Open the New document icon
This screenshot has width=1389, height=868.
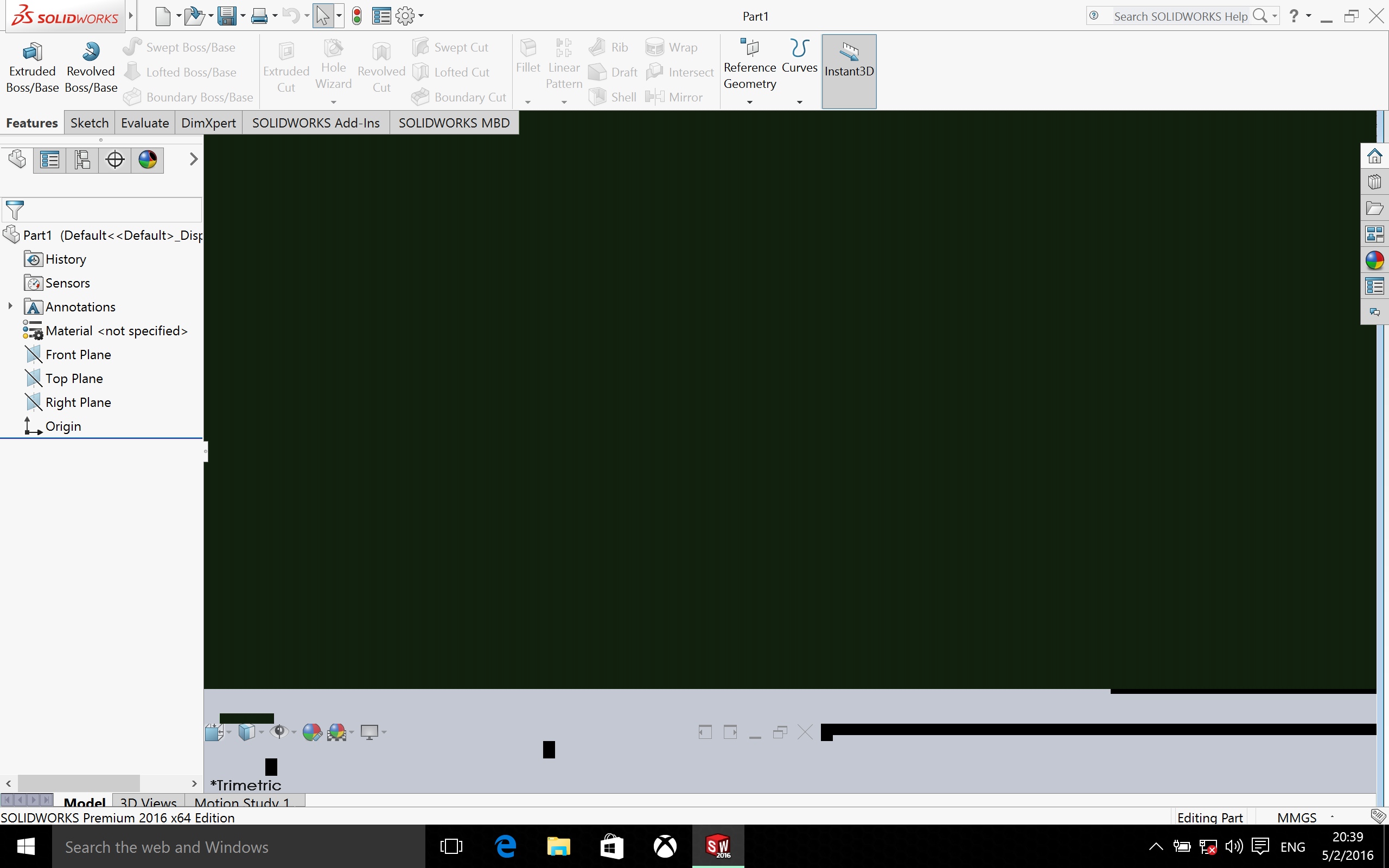tap(163, 16)
